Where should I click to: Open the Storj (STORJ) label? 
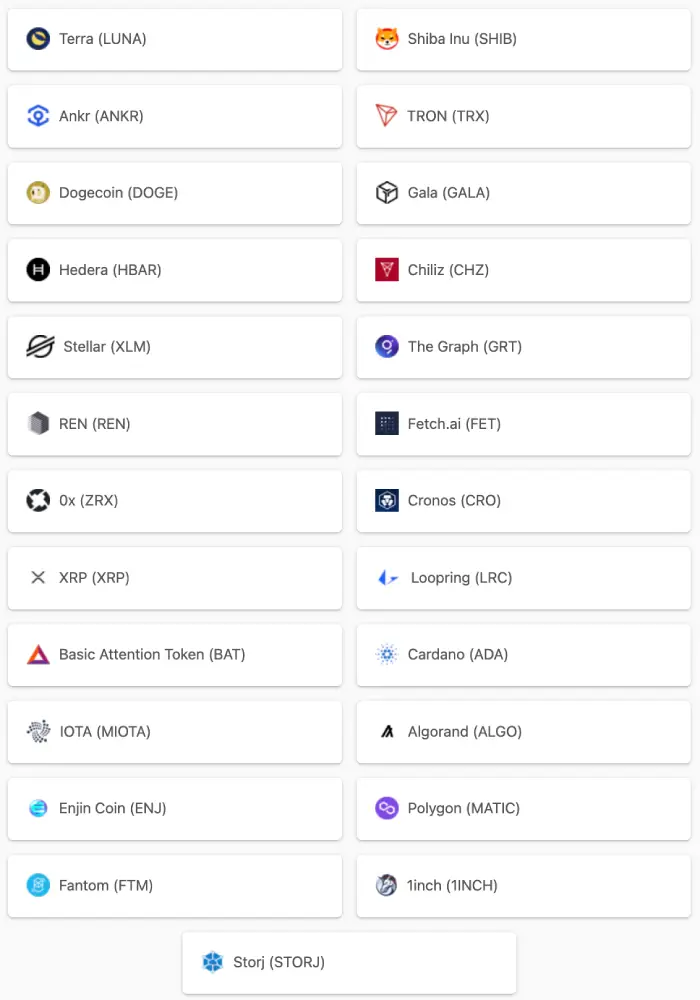[279, 962]
